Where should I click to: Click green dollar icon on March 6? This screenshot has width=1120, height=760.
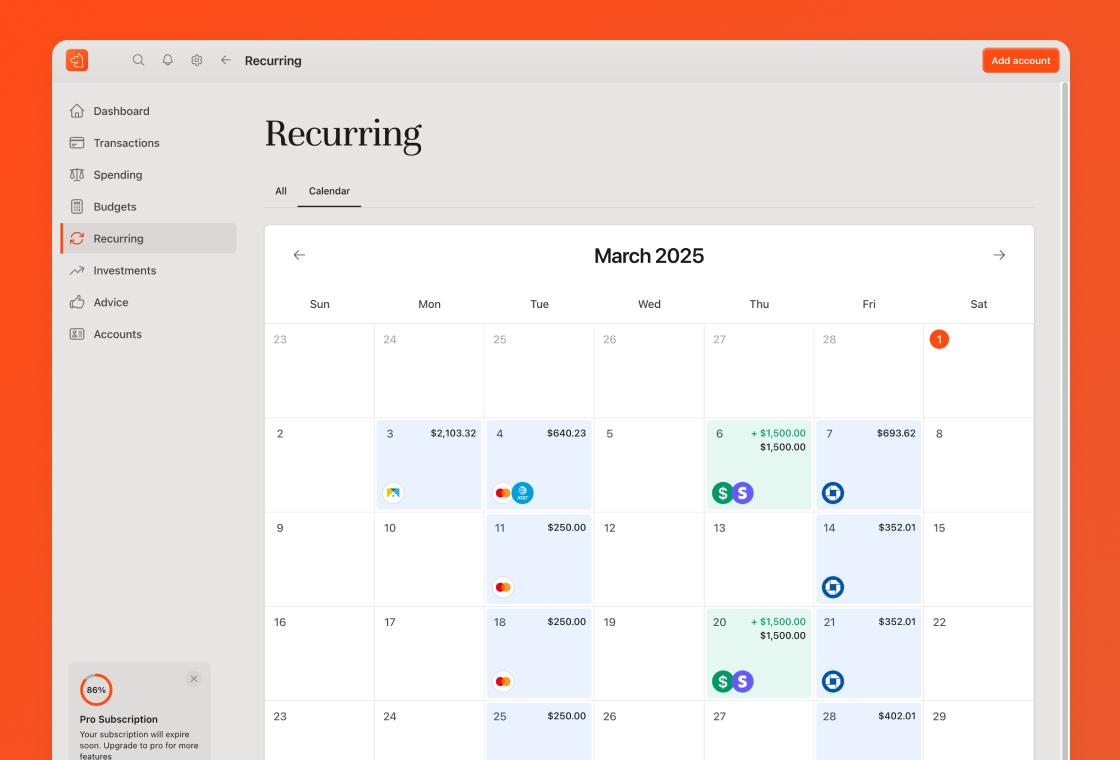point(723,493)
